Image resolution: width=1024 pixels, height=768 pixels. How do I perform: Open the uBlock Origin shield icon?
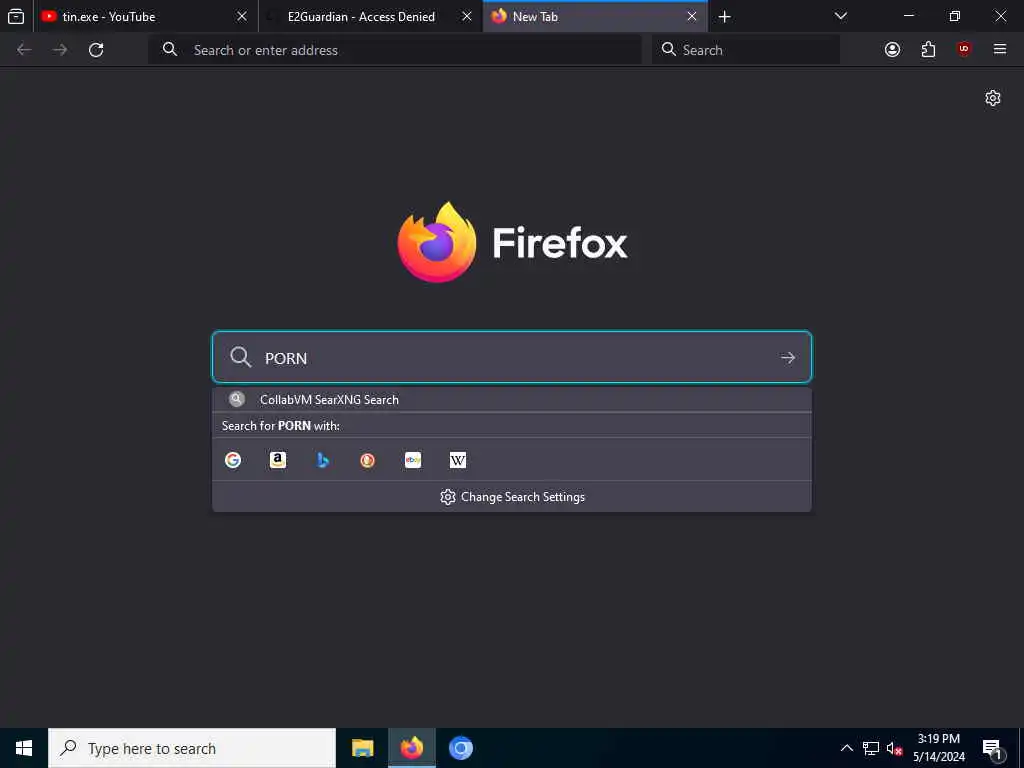tap(964, 50)
